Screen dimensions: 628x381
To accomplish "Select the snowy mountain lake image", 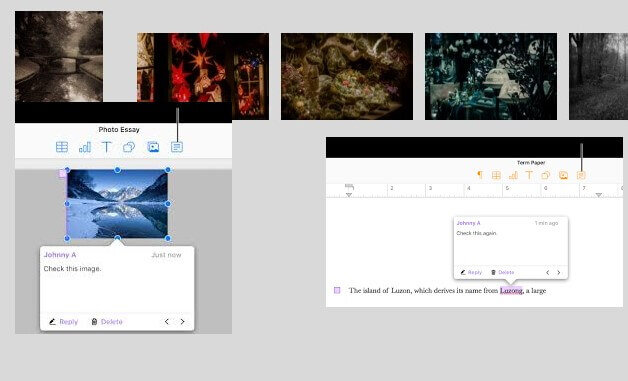I will (x=117, y=204).
